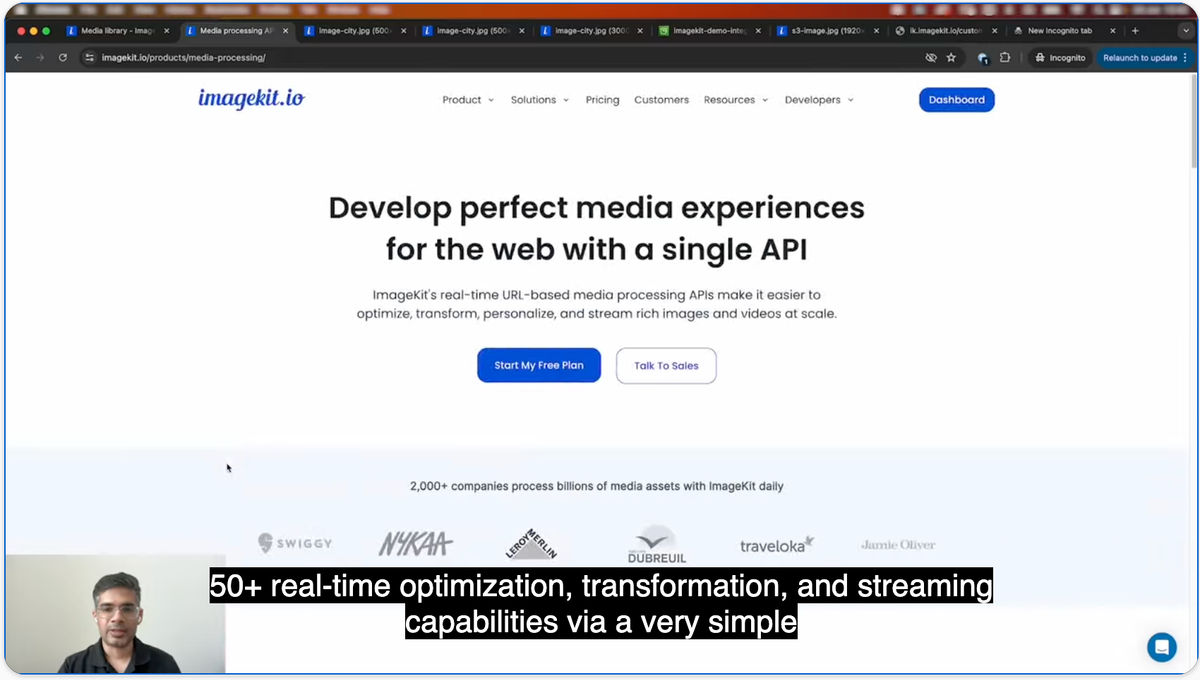
Task: Click the browser menu three-dot icon
Action: [1185, 58]
